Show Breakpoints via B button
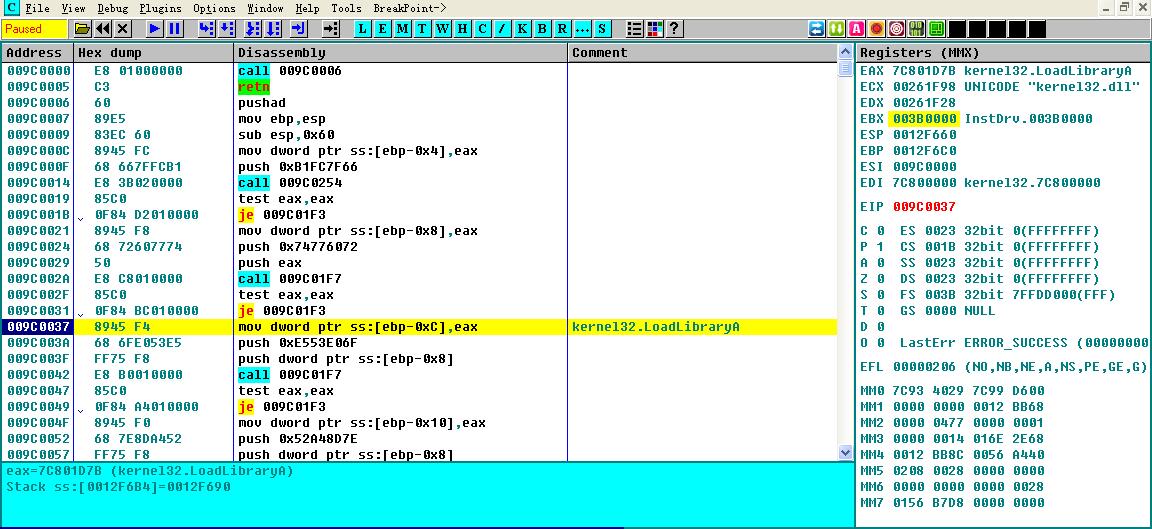The image size is (1152, 529). point(541,29)
